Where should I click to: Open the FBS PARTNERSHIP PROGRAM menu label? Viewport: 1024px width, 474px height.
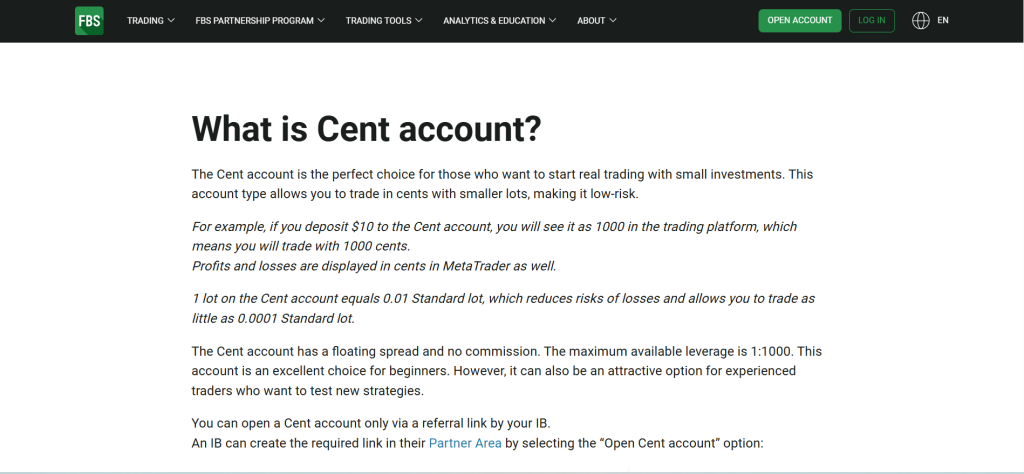[x=254, y=20]
